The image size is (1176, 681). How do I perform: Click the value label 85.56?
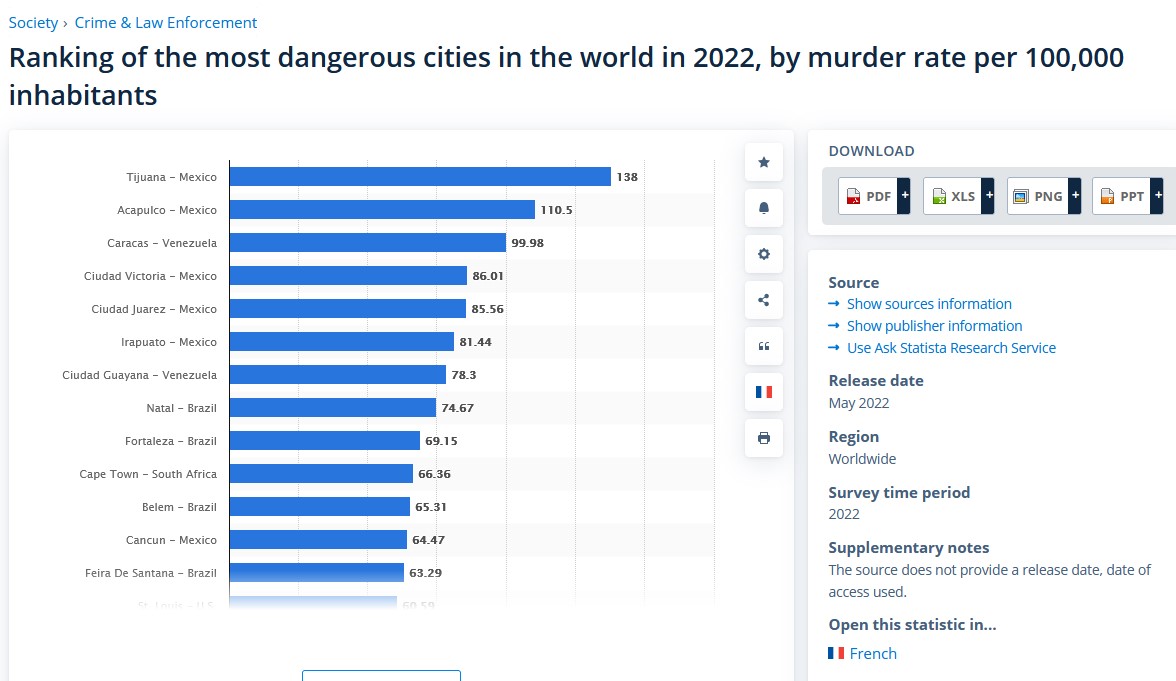pyautogui.click(x=488, y=309)
